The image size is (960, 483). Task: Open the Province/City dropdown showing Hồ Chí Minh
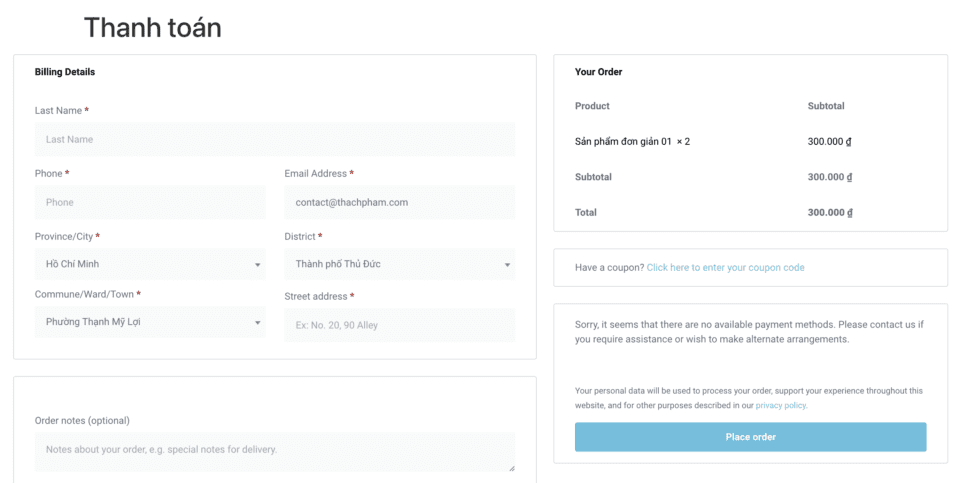pos(150,264)
